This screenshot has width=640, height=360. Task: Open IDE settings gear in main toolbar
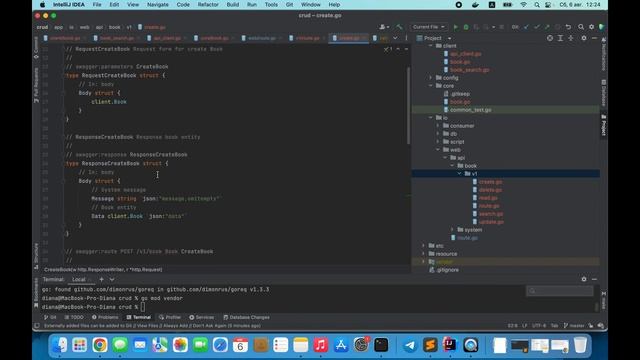click(591, 27)
